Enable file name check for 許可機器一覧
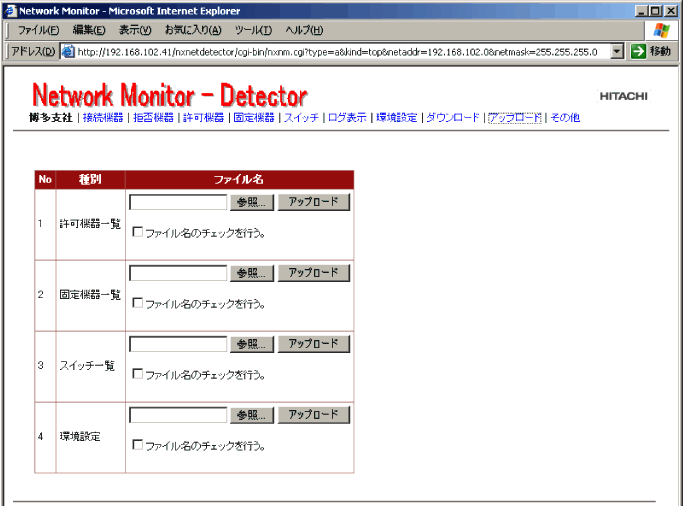683x506 pixels. [x=138, y=232]
